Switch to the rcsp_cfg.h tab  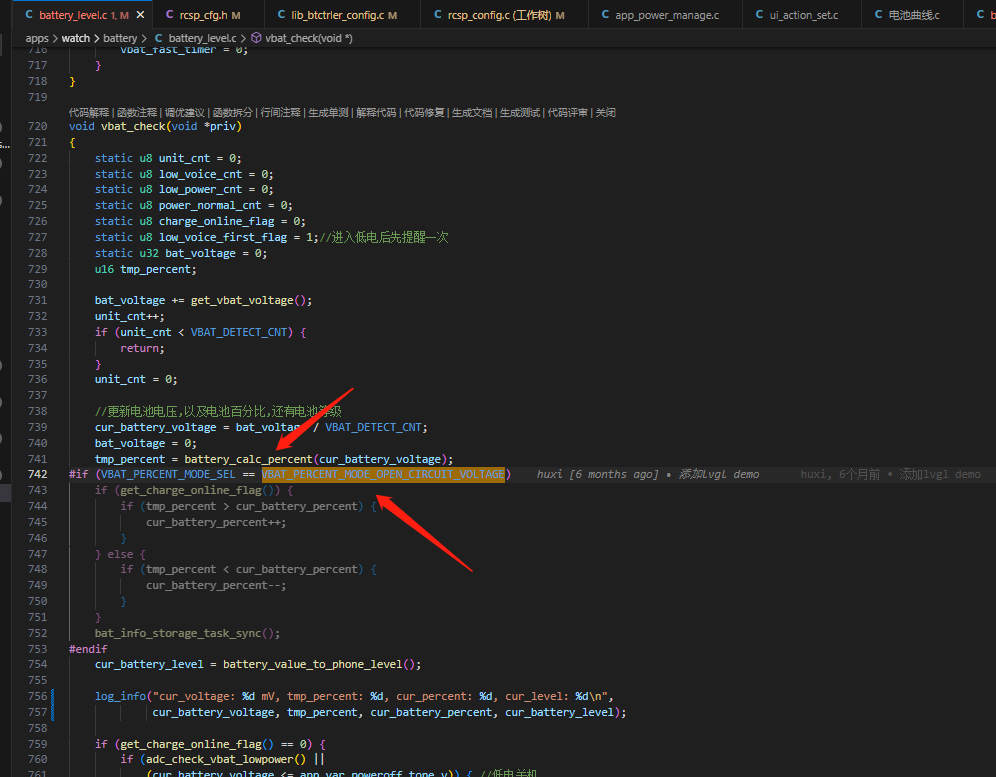pyautogui.click(x=203, y=15)
